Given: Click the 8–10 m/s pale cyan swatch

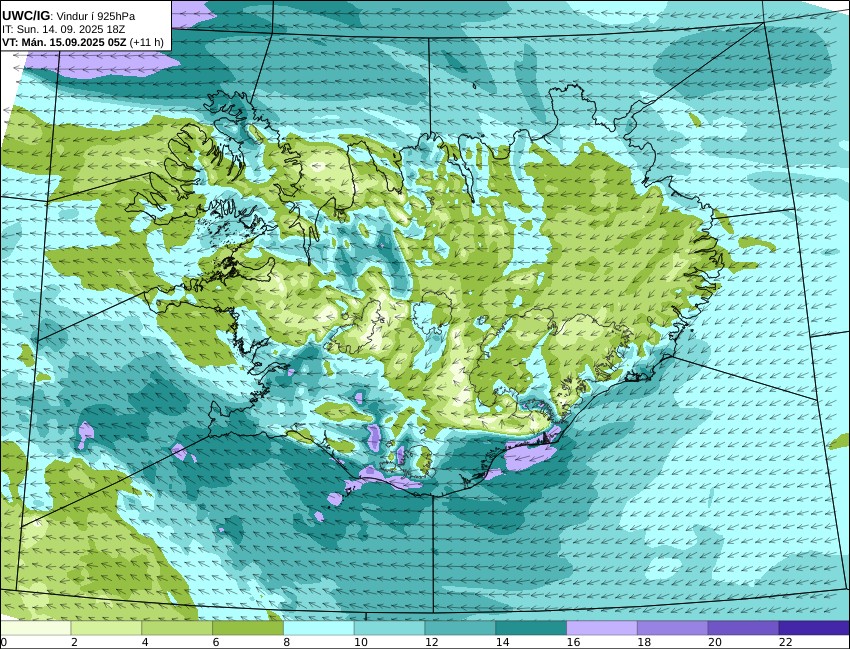Looking at the screenshot, I should tap(319, 628).
